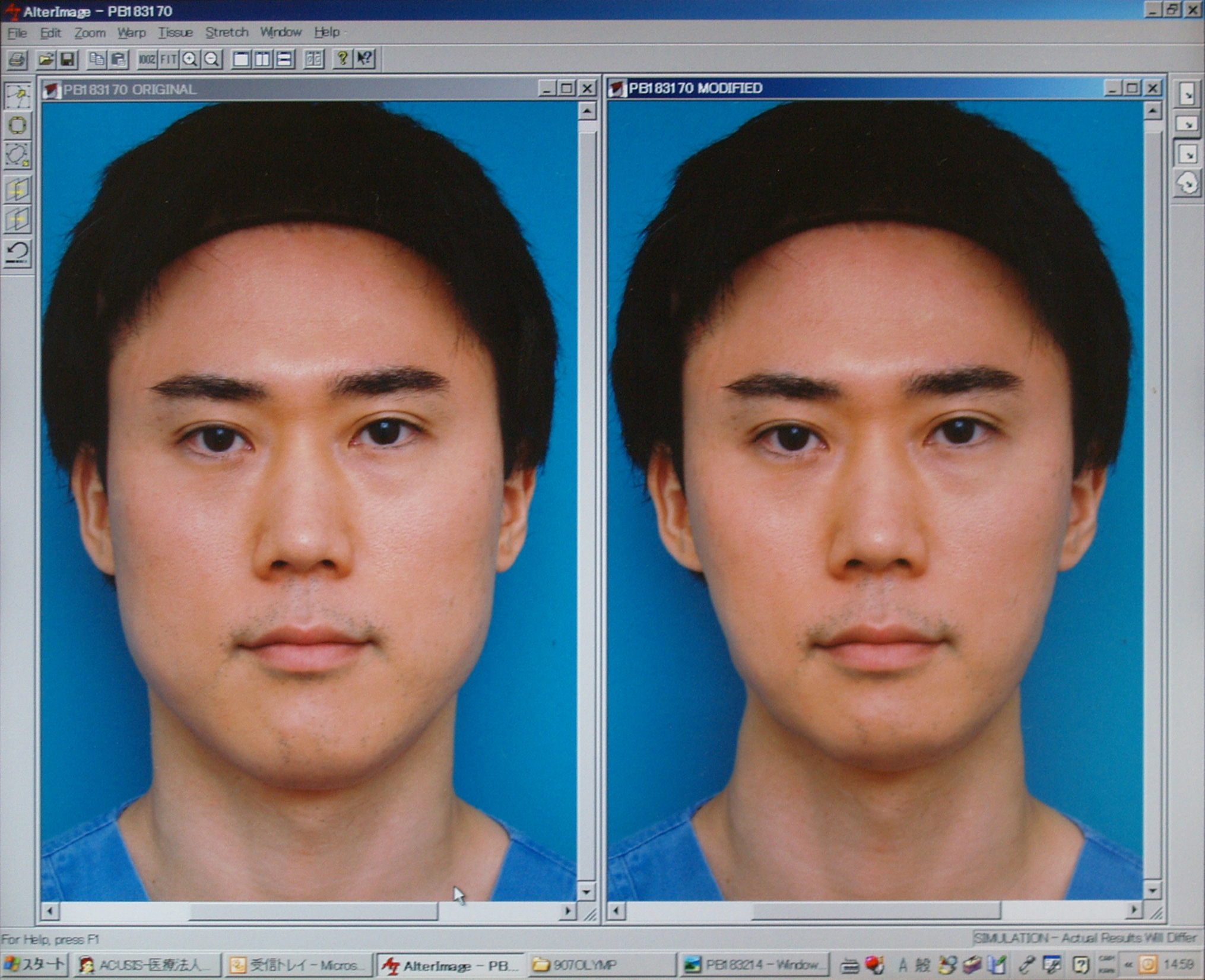Click the yellow question mark help icon
The width and height of the screenshot is (1205, 980).
pos(343,58)
